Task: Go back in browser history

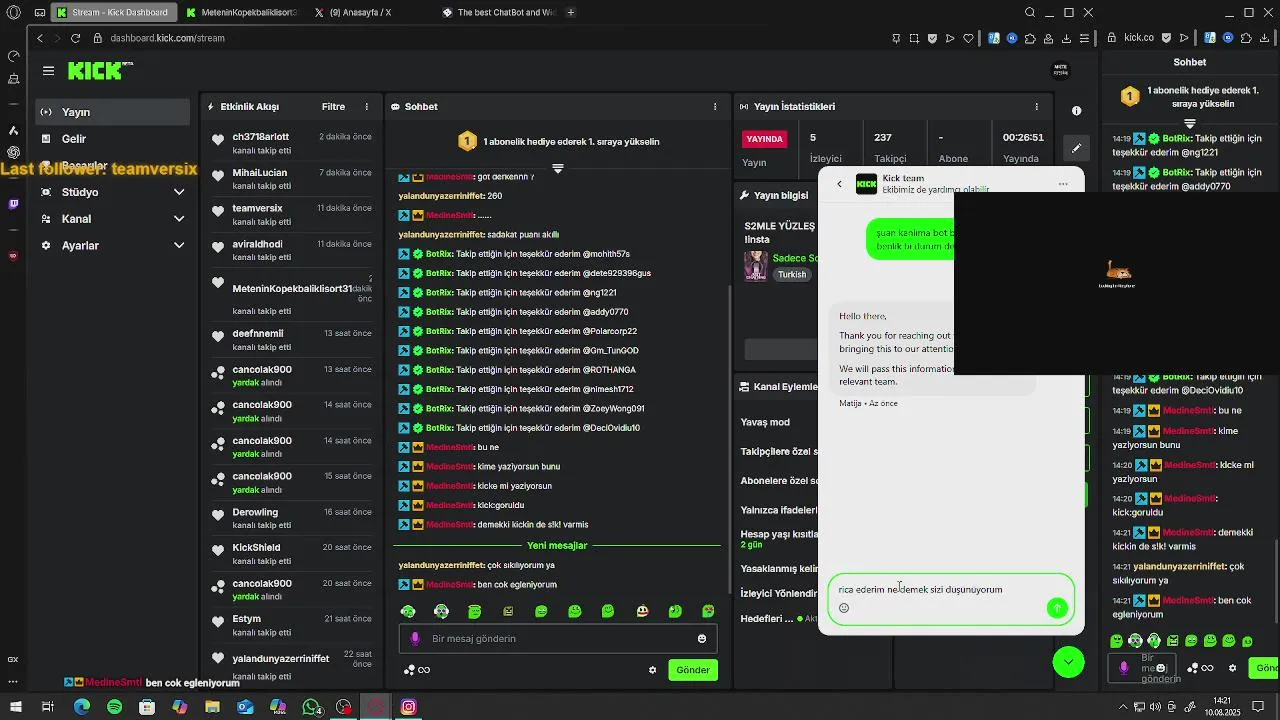Action: (40, 38)
